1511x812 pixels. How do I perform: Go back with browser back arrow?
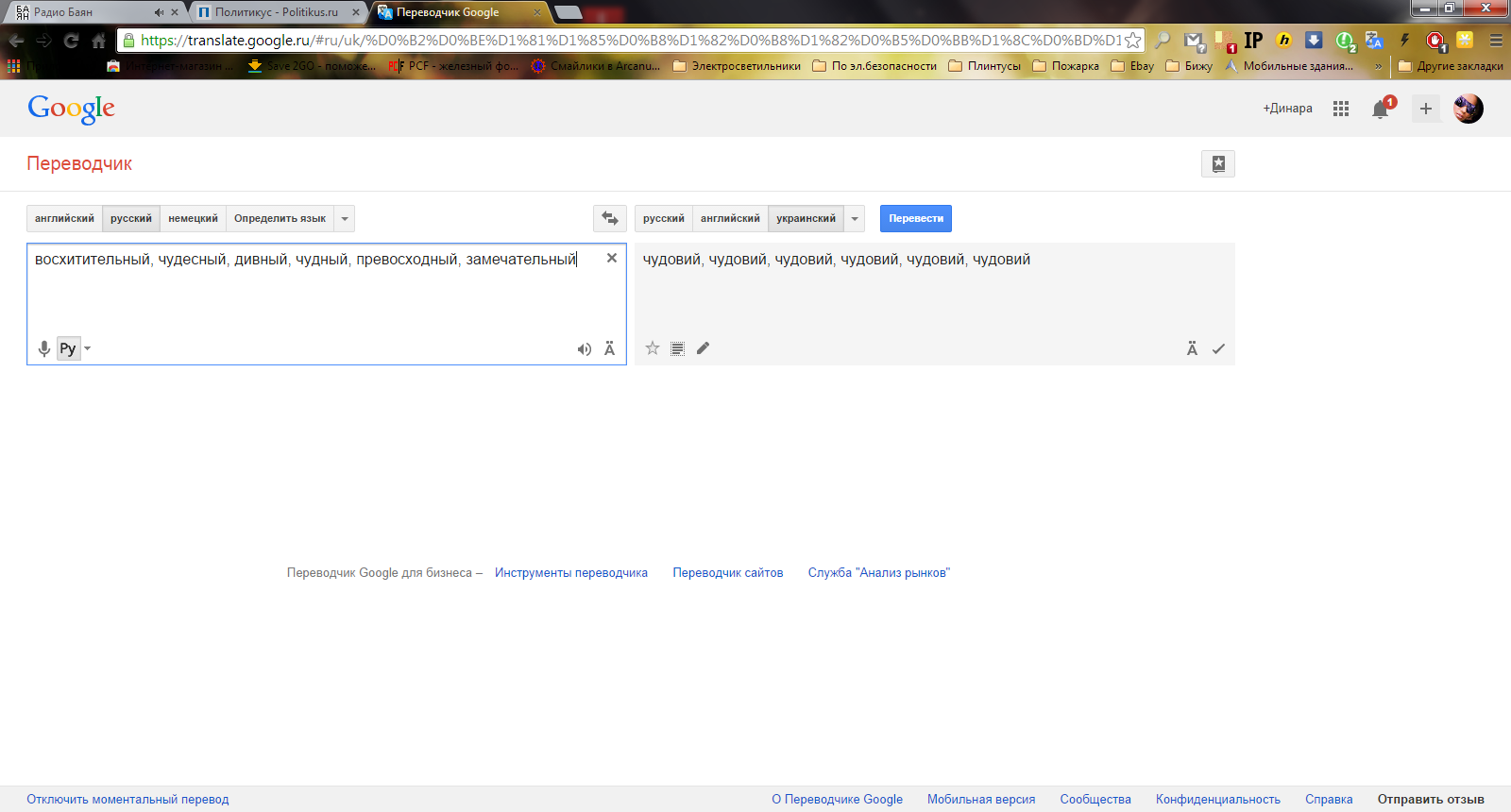coord(16,41)
